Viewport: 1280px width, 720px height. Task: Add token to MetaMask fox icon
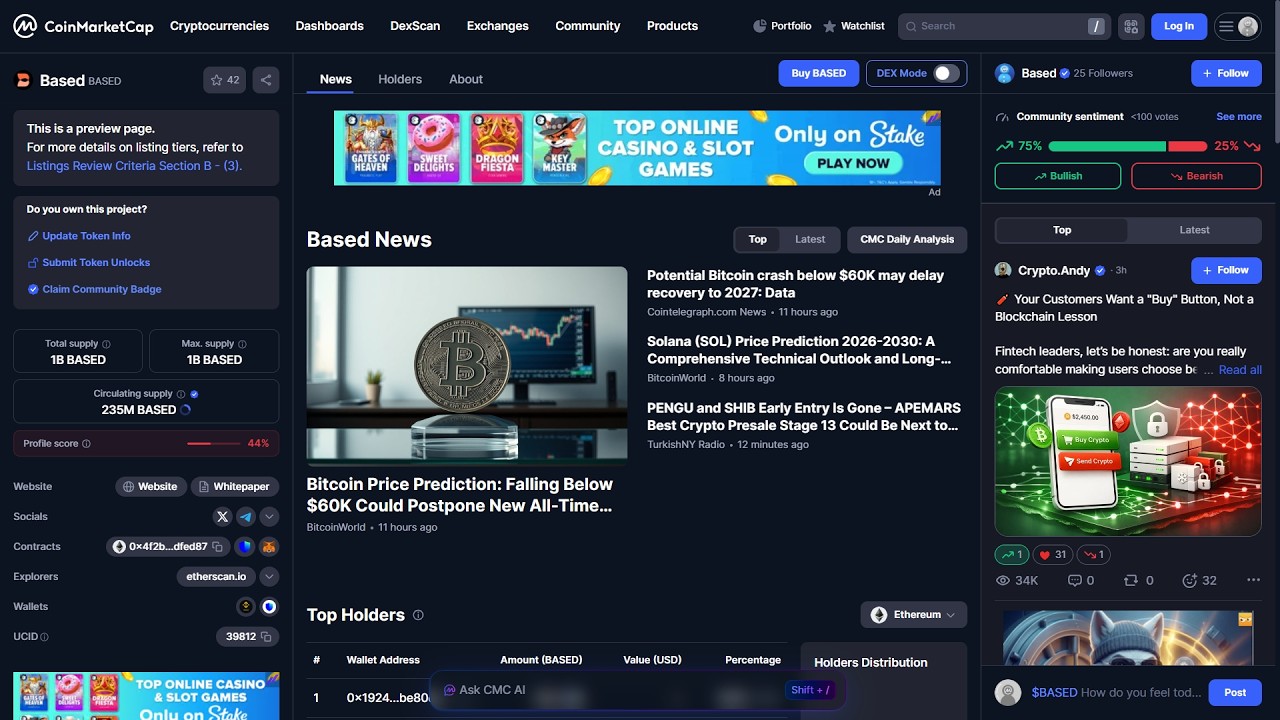pyautogui.click(x=269, y=547)
